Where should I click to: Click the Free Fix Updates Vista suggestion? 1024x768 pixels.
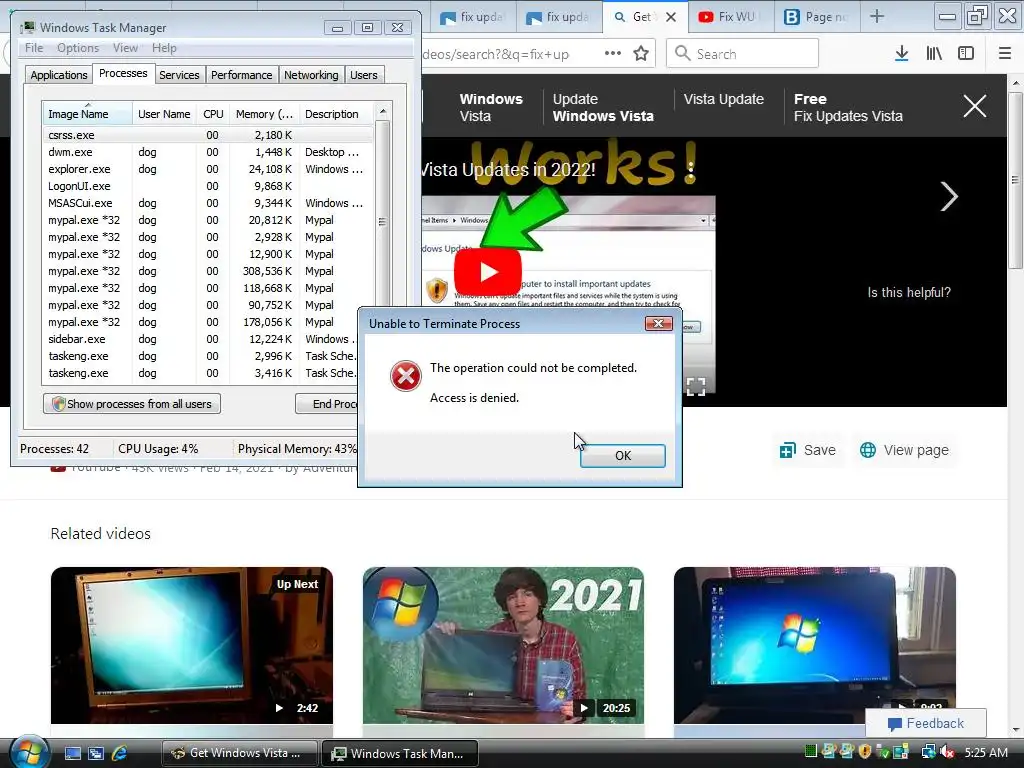[848, 107]
